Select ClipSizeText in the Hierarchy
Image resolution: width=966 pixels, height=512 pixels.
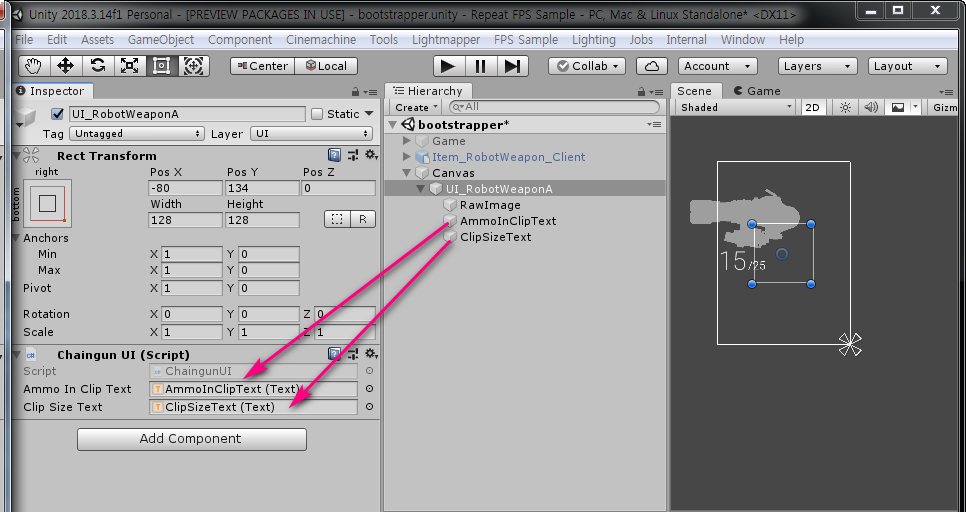pyautogui.click(x=495, y=237)
